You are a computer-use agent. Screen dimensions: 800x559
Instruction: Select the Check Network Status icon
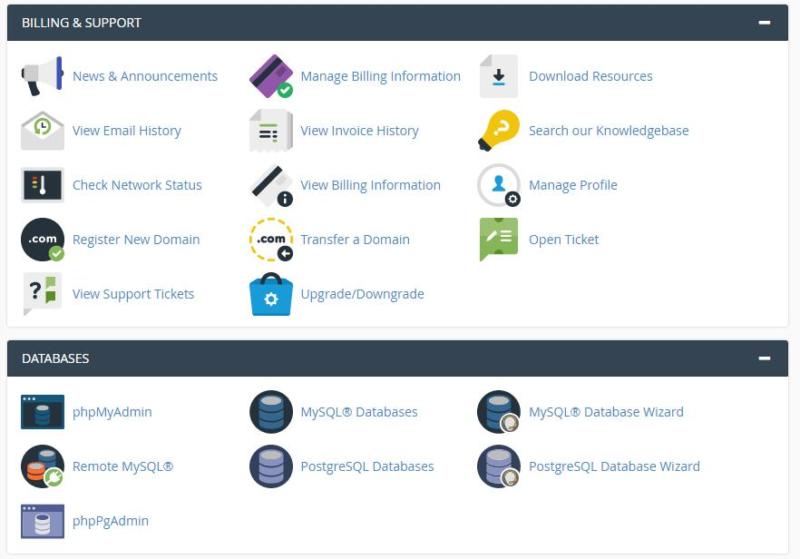(x=42, y=185)
